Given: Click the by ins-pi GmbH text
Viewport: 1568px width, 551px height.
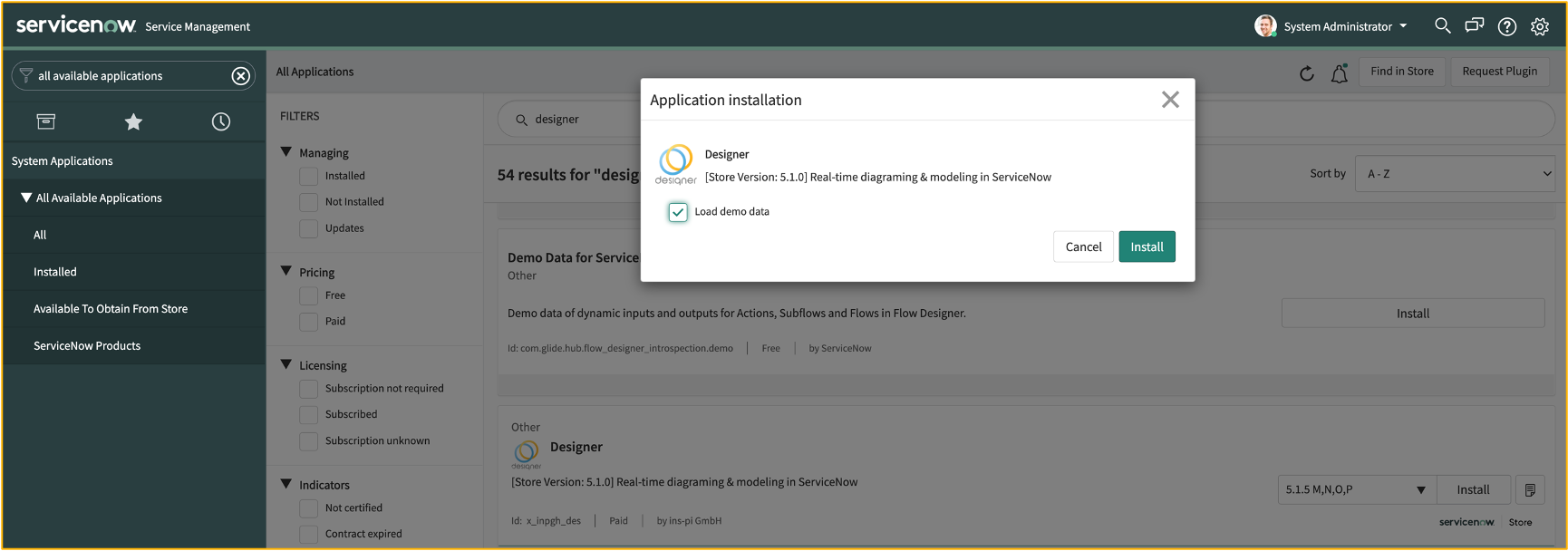Looking at the screenshot, I should click(689, 521).
